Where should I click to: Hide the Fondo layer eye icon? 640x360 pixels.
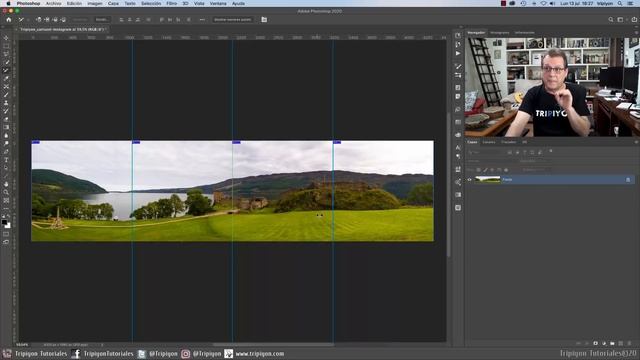[469, 180]
